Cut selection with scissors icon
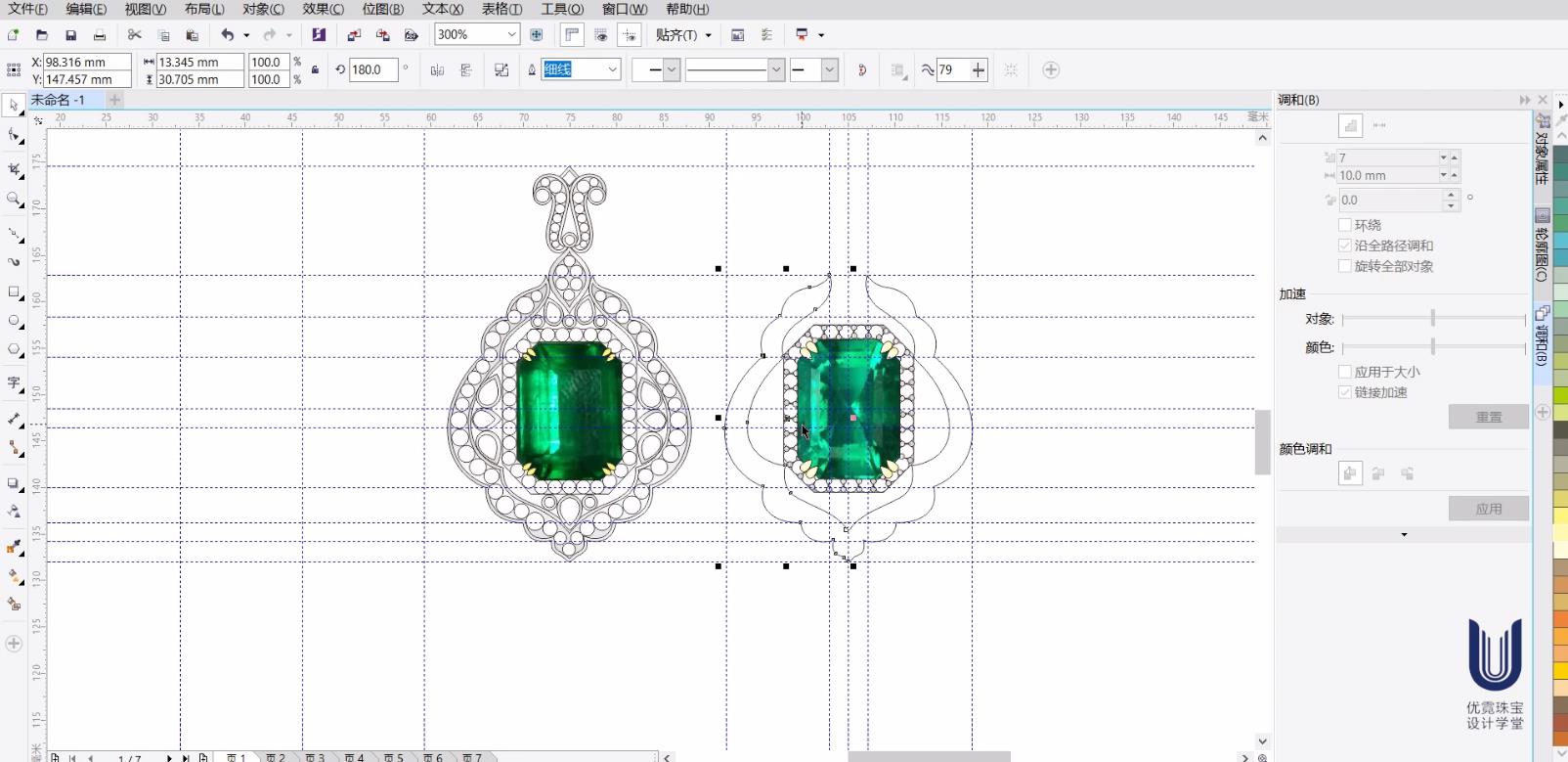Image resolution: width=1568 pixels, height=762 pixels. [135, 35]
